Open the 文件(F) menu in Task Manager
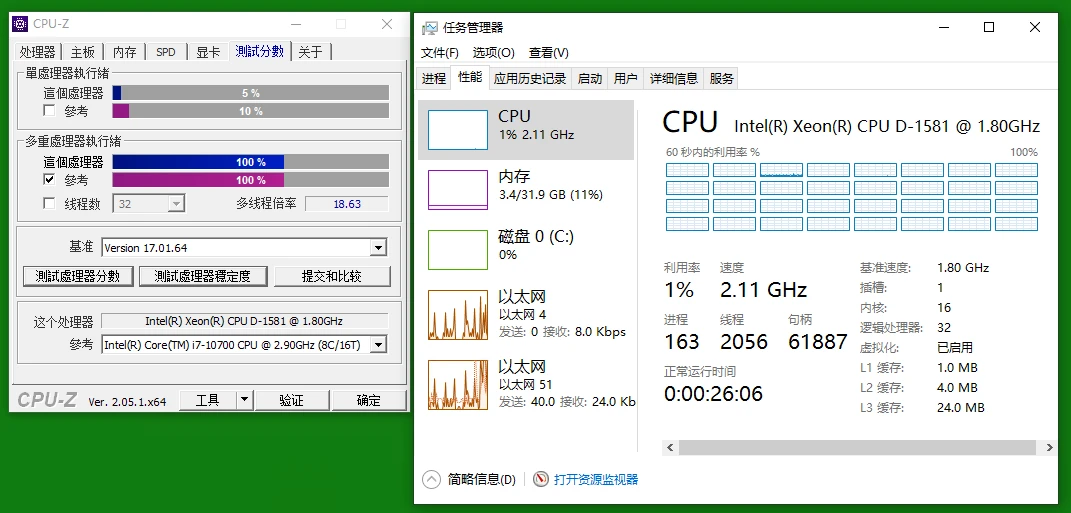Viewport: 1071px width, 513px height. pyautogui.click(x=440, y=53)
